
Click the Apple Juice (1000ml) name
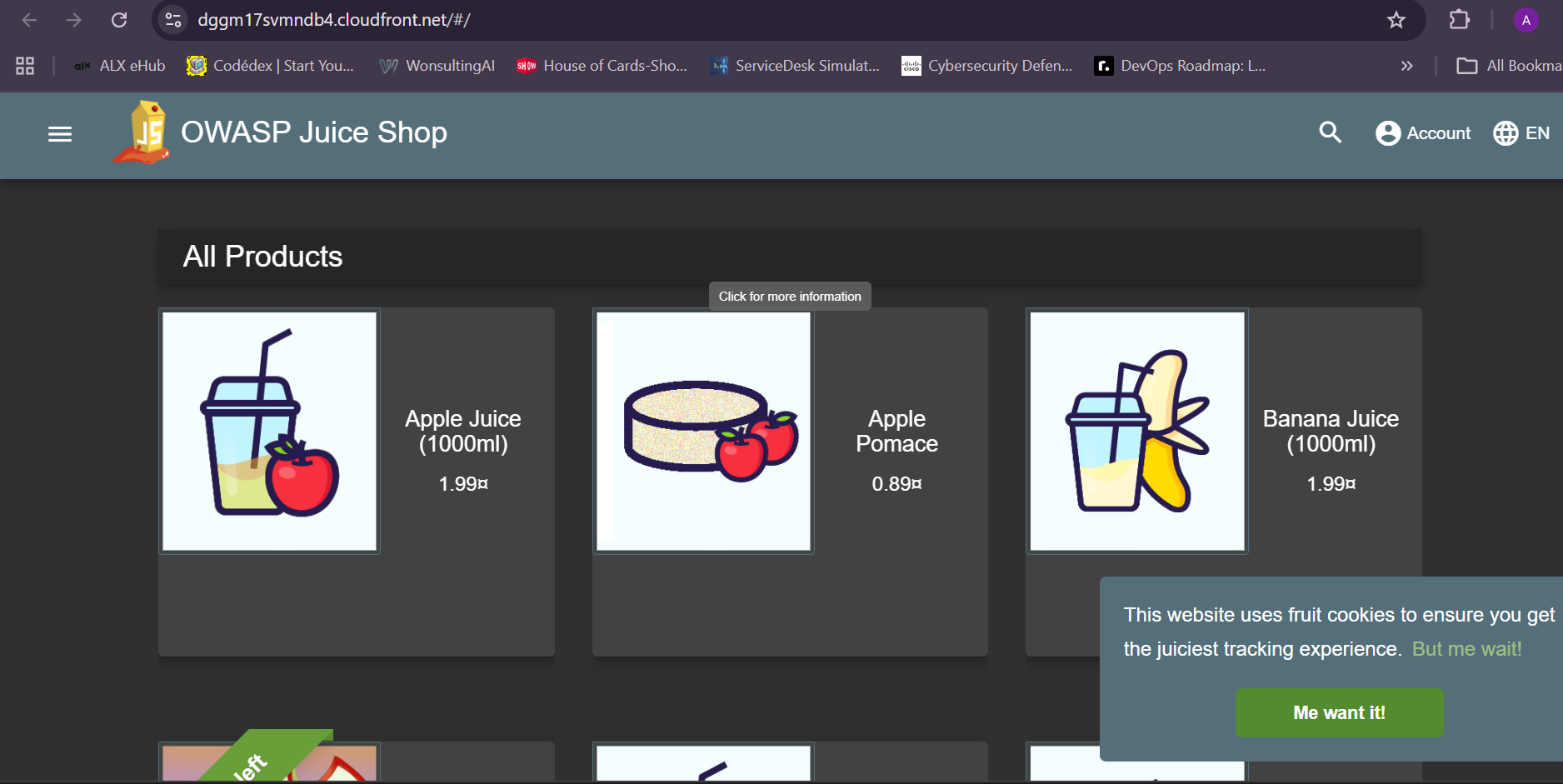tap(463, 431)
